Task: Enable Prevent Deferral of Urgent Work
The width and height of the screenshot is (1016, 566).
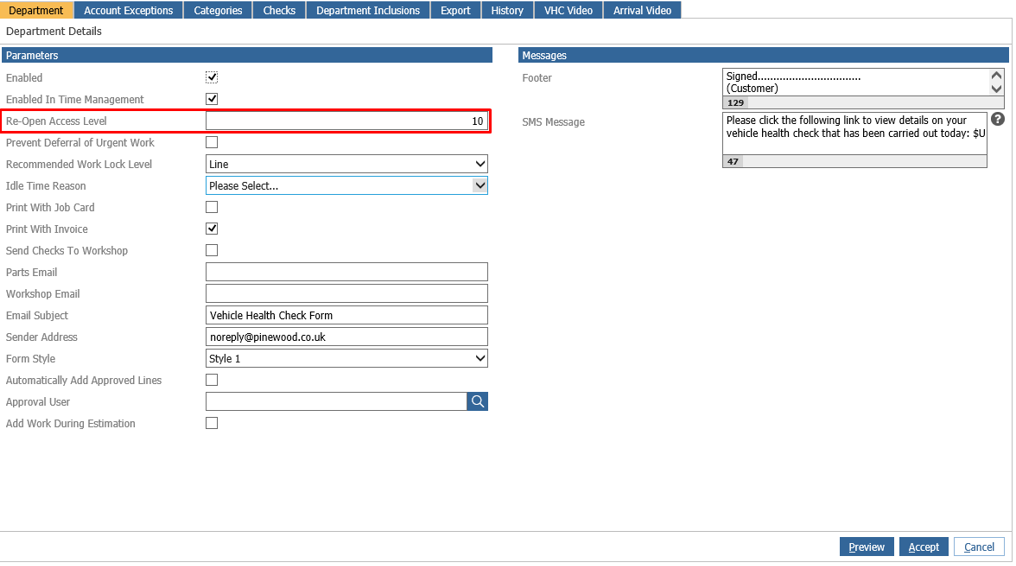Action: click(211, 142)
